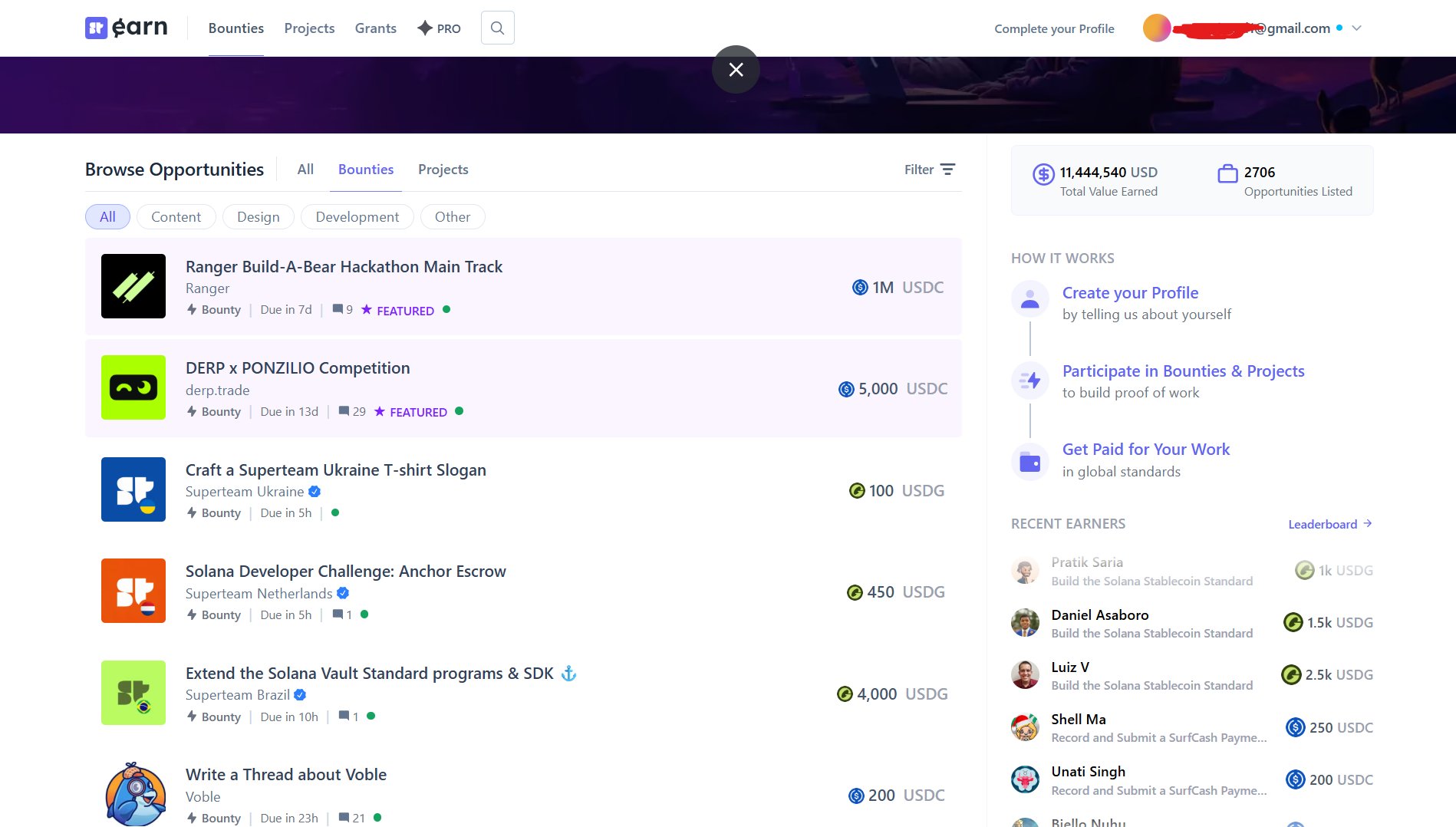Go to the PRO section
The height and width of the screenshot is (827, 1456).
coord(439,28)
